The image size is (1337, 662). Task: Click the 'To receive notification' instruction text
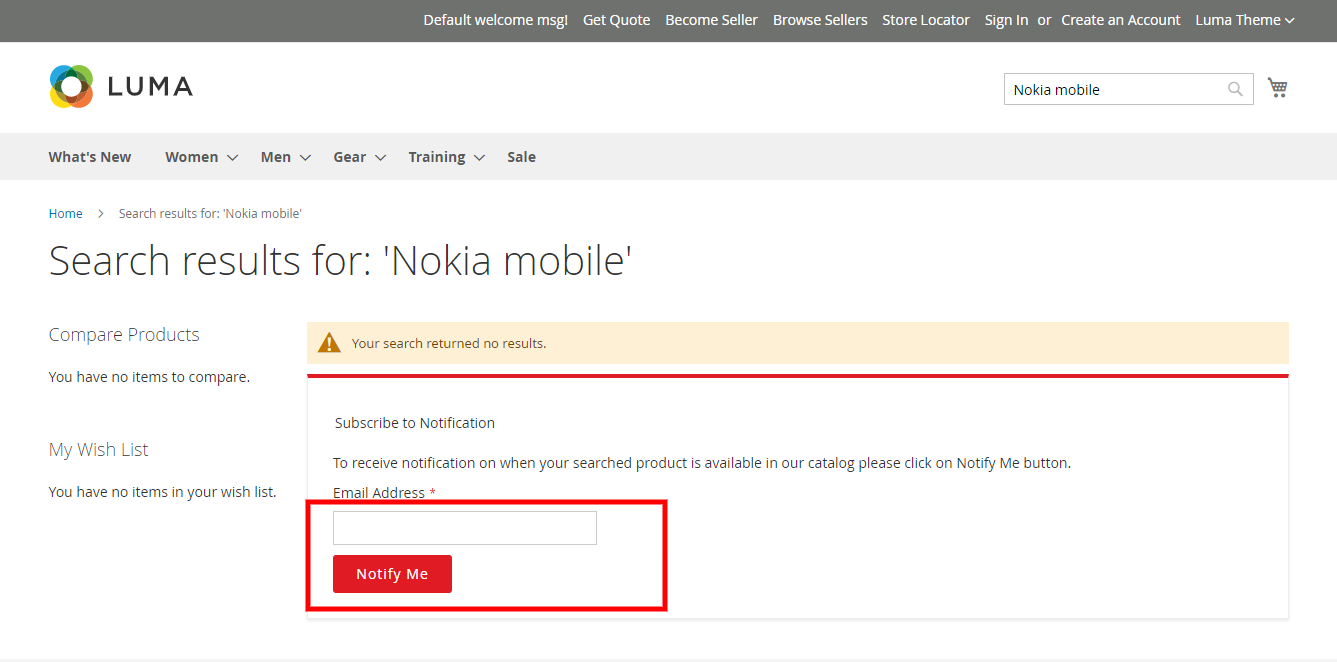tap(702, 463)
